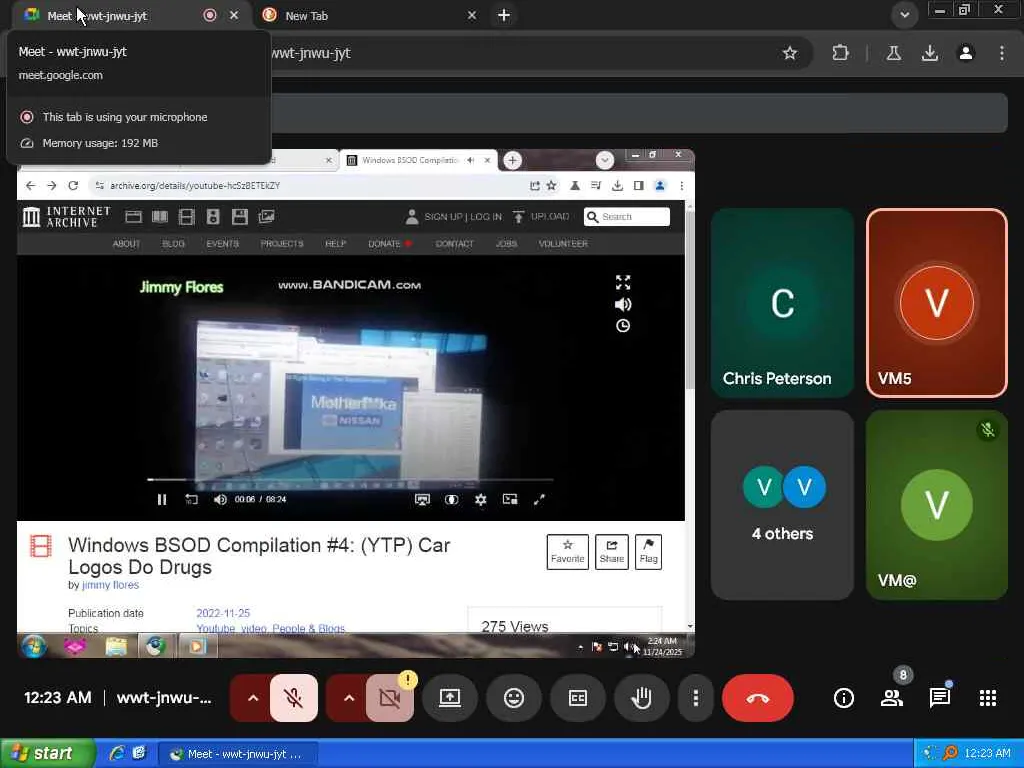
Task: Raise hand in the meeting
Action: [642, 698]
